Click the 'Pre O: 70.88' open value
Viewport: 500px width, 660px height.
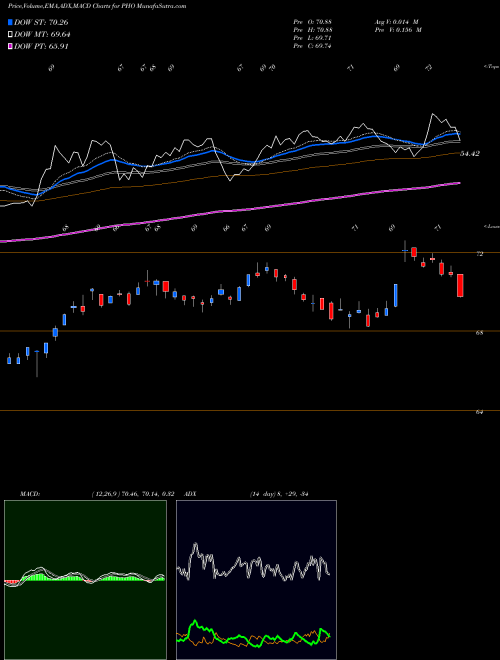pos(312,22)
